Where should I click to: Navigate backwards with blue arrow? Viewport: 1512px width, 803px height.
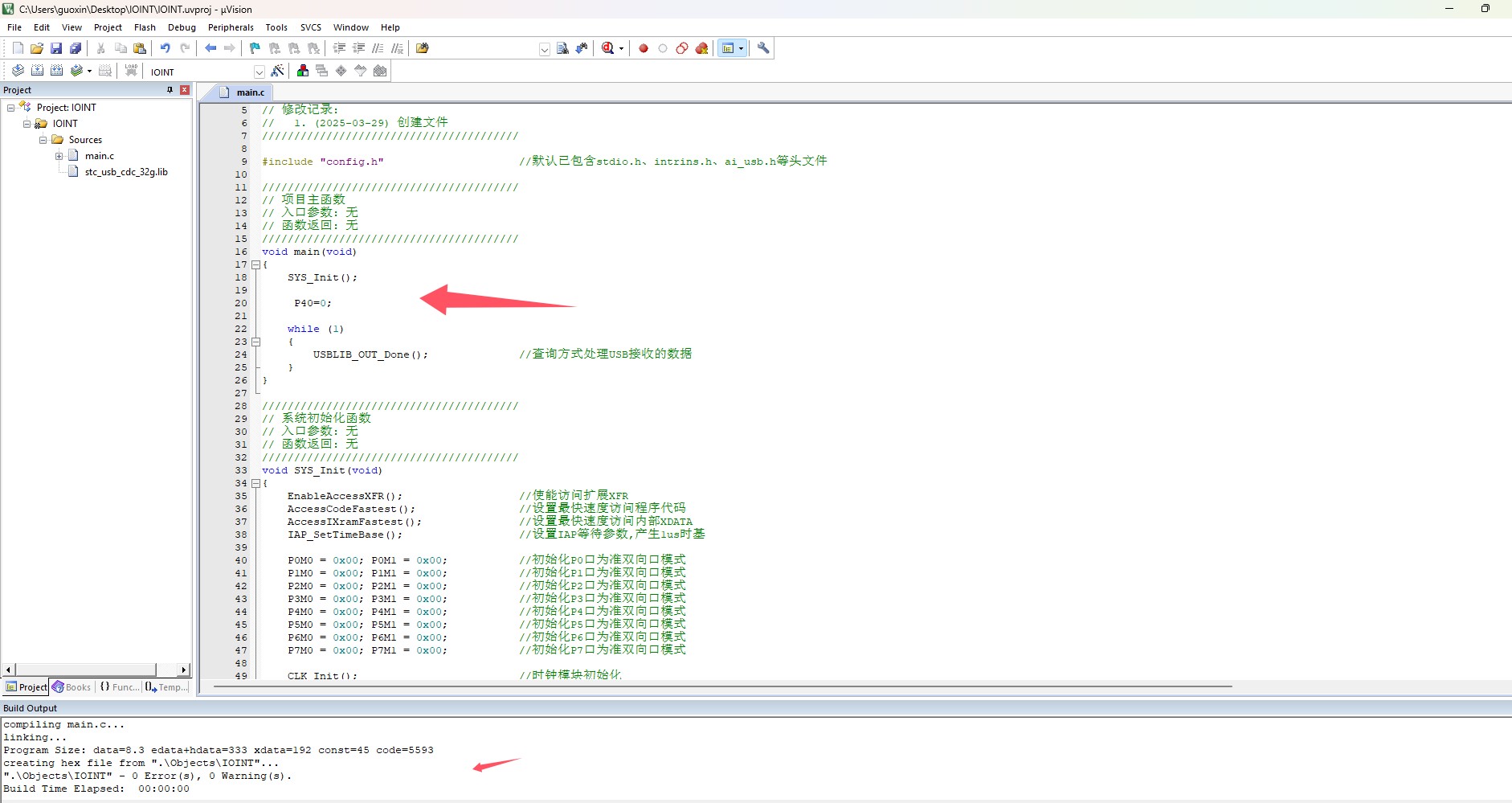pyautogui.click(x=210, y=48)
